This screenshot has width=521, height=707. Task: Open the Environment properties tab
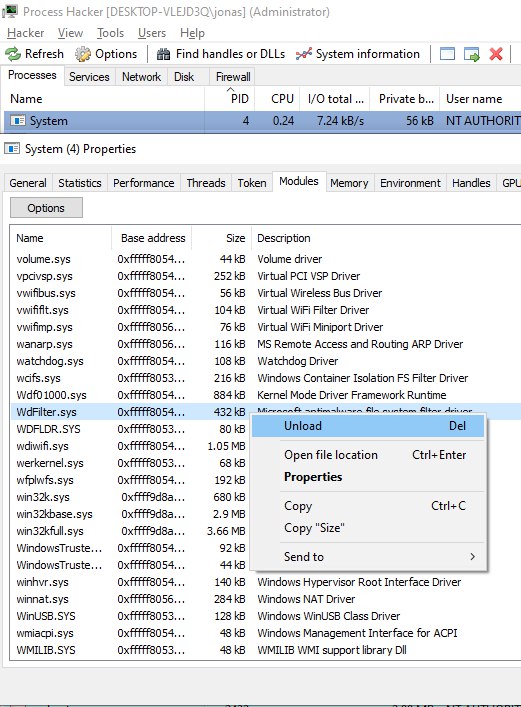410,183
